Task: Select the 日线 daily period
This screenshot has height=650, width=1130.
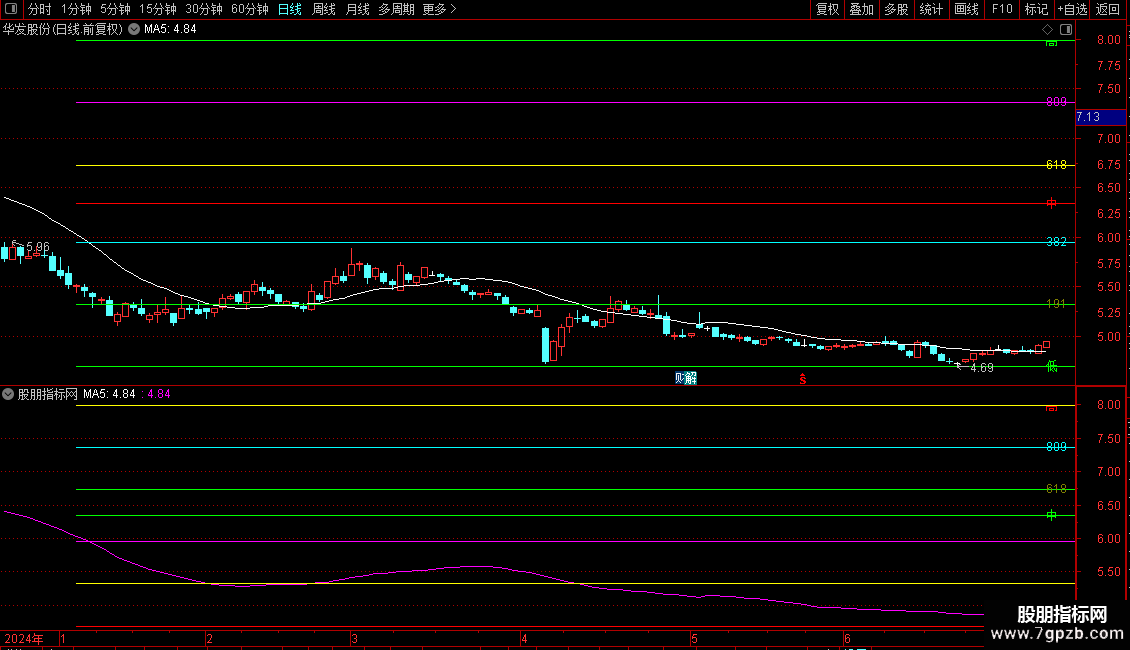Action: coord(290,9)
